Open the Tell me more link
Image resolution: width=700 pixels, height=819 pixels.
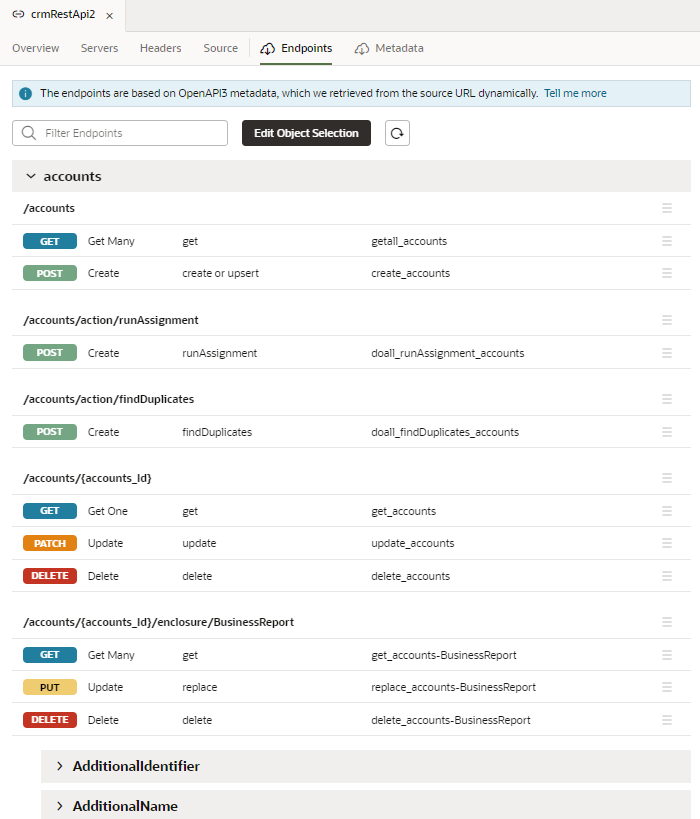click(575, 92)
